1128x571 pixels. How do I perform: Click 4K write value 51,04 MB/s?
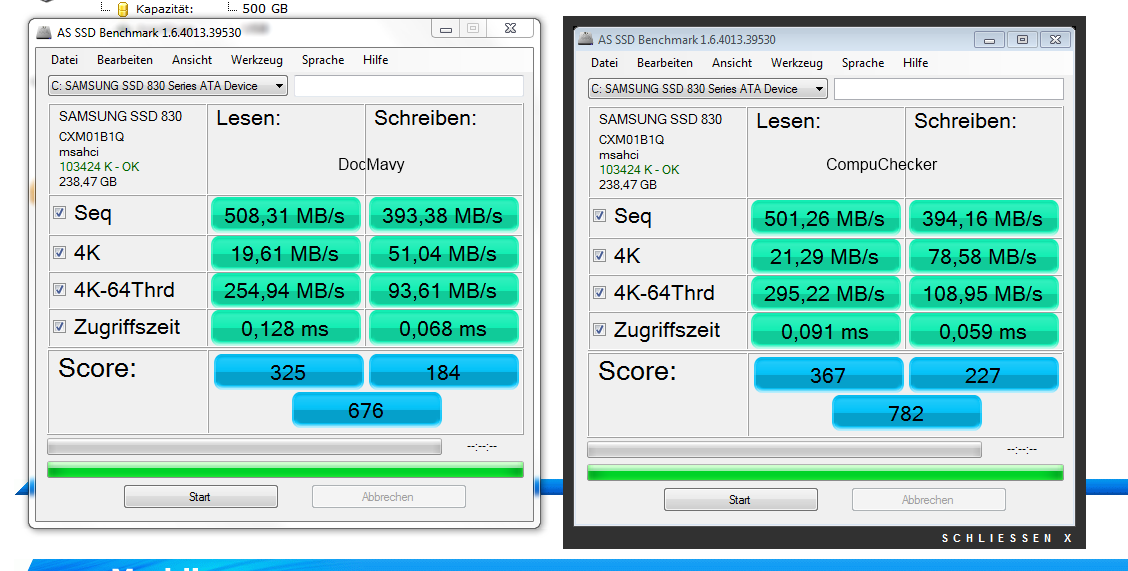443,252
